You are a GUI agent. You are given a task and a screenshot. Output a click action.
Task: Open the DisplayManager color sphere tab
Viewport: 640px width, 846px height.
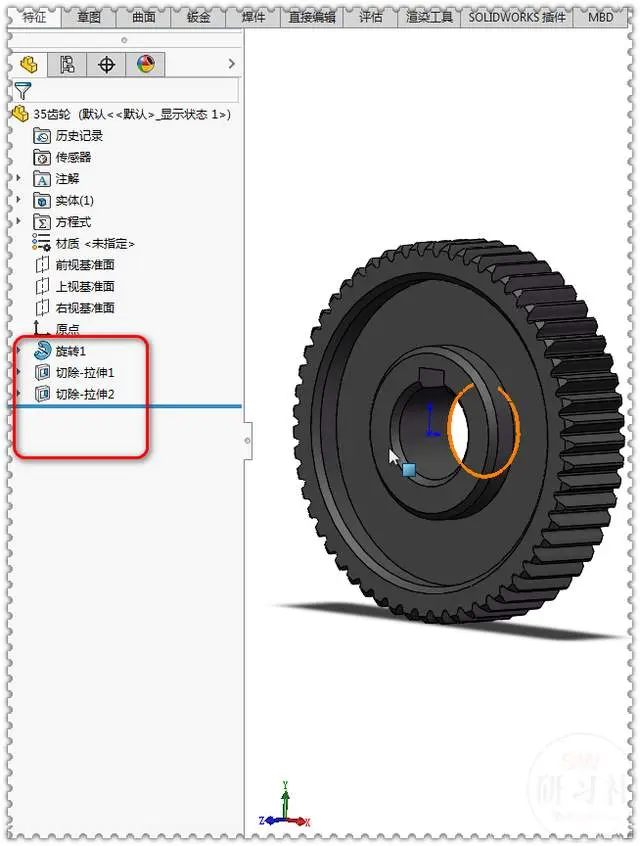(146, 64)
